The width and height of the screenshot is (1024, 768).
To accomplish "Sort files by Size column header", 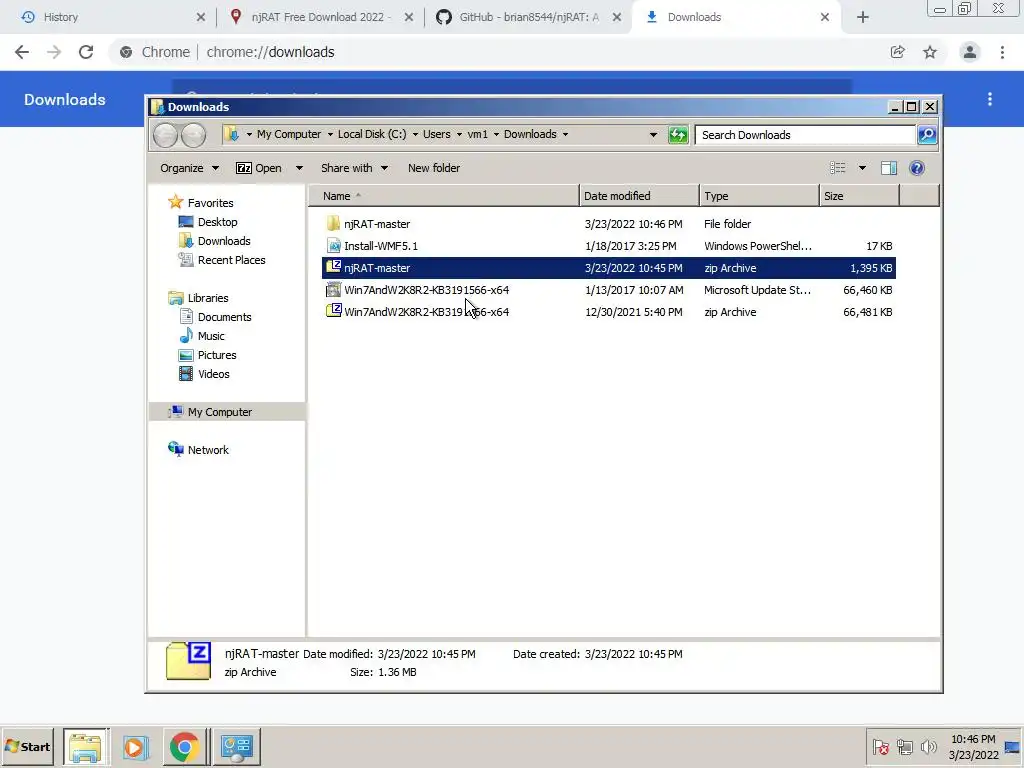I will [x=859, y=196].
